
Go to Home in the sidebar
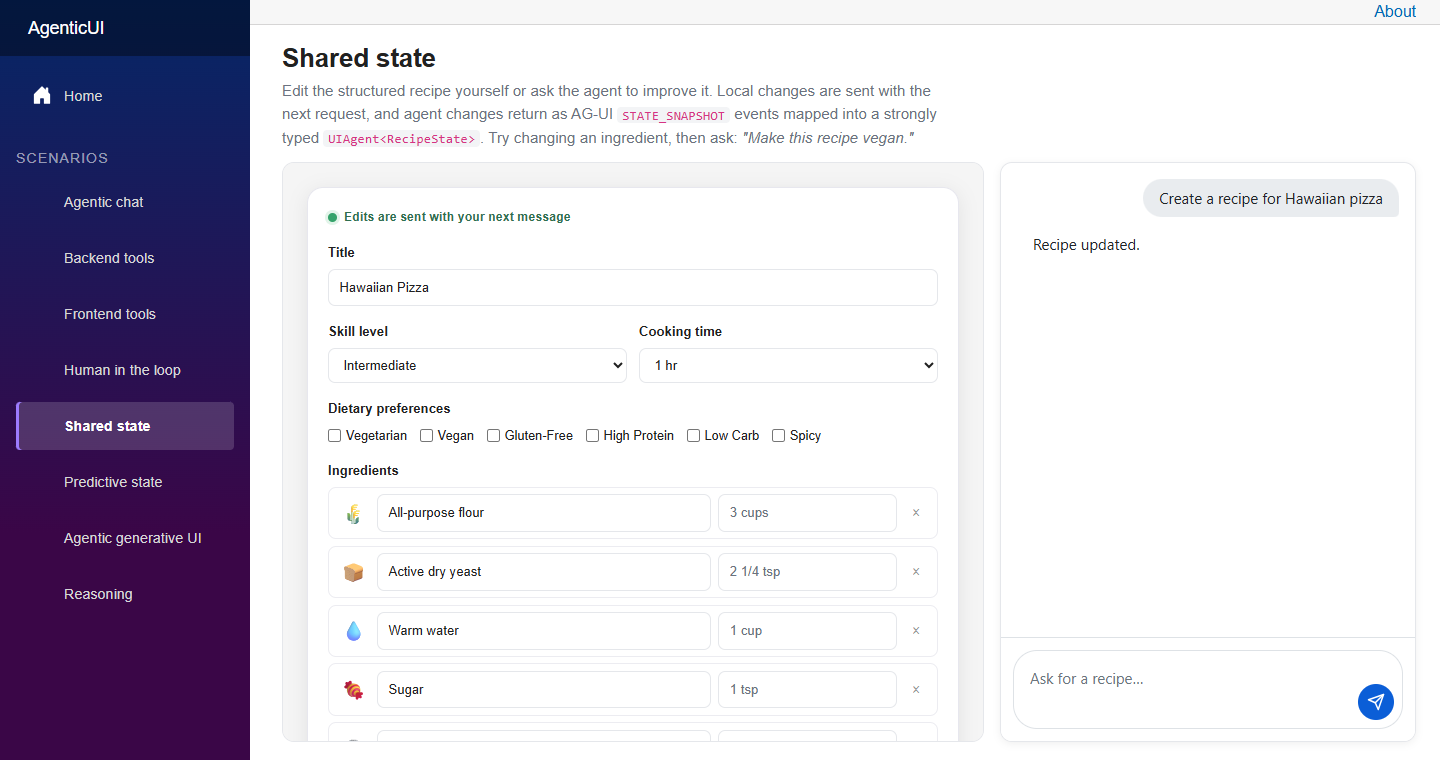(125, 96)
